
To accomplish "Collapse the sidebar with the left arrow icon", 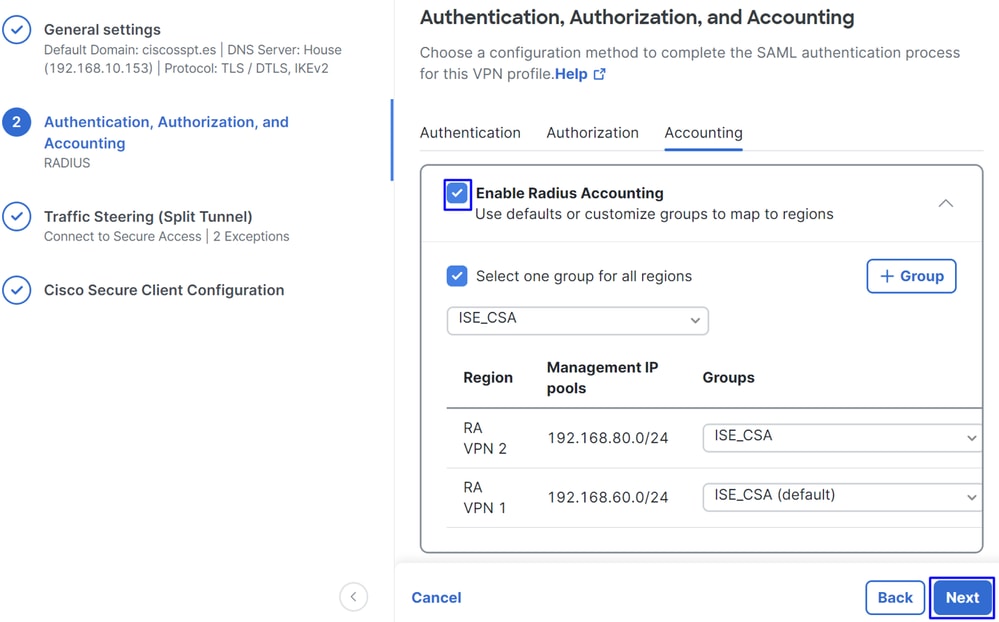I will coord(354,597).
